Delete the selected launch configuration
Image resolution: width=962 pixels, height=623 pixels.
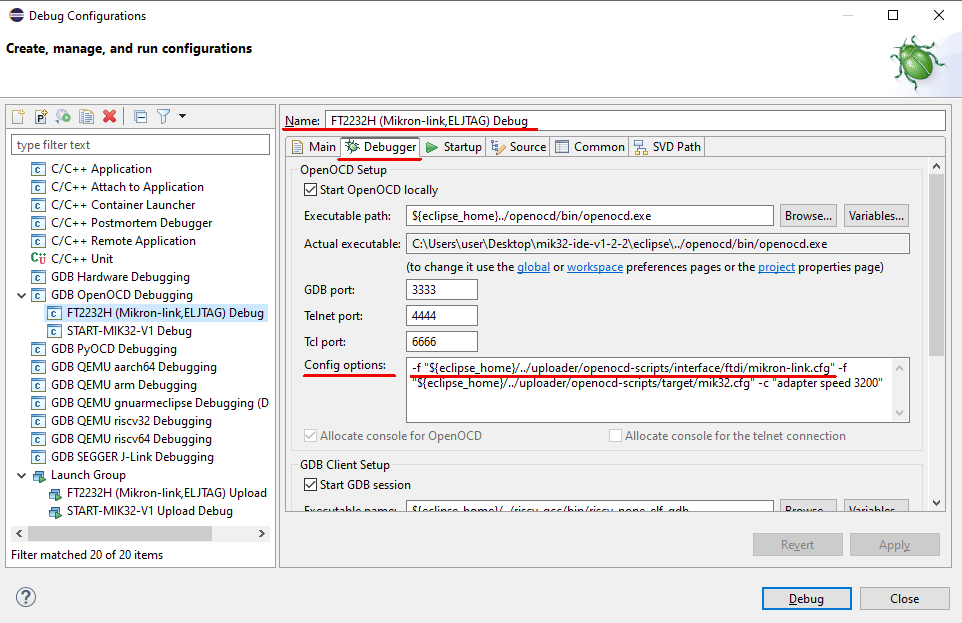[110, 116]
